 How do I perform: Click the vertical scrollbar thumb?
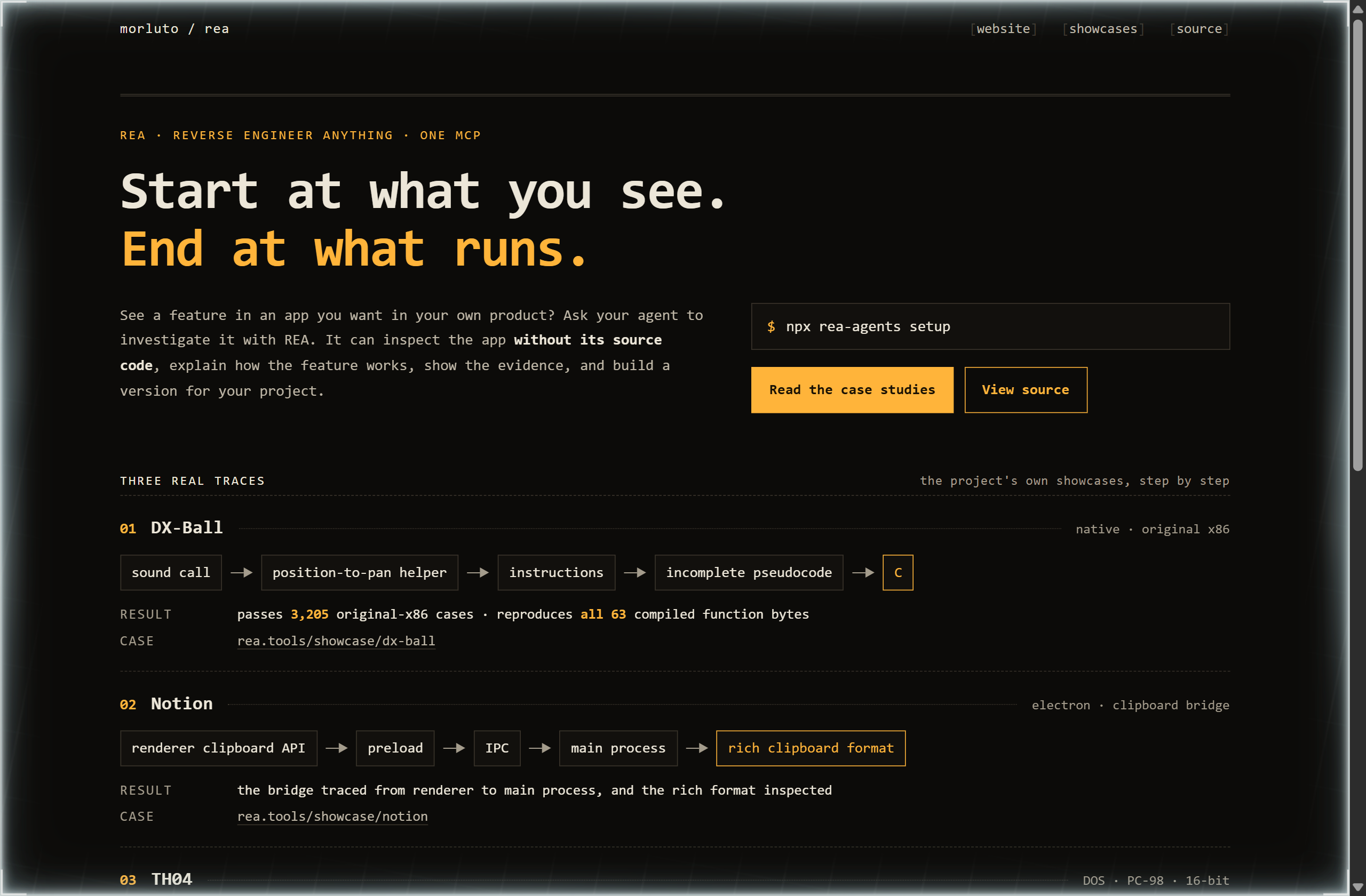tap(1357, 245)
